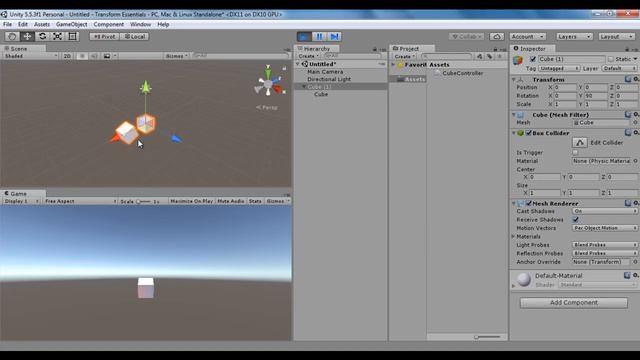Open the Scene Gizmos dropdown

pos(177,56)
